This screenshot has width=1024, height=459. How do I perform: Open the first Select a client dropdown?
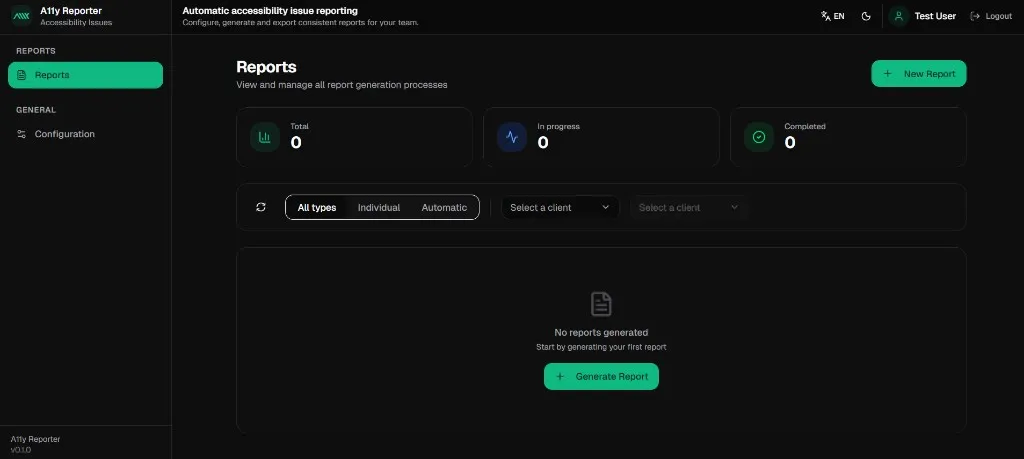pyautogui.click(x=560, y=207)
